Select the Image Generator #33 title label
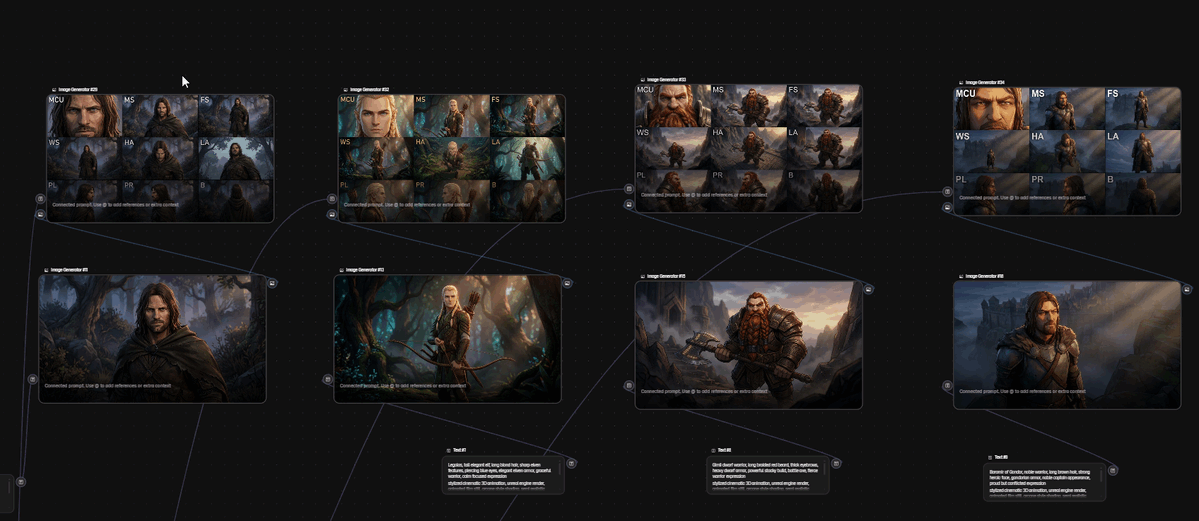Screen dimensions: 1199x521 click(667, 80)
